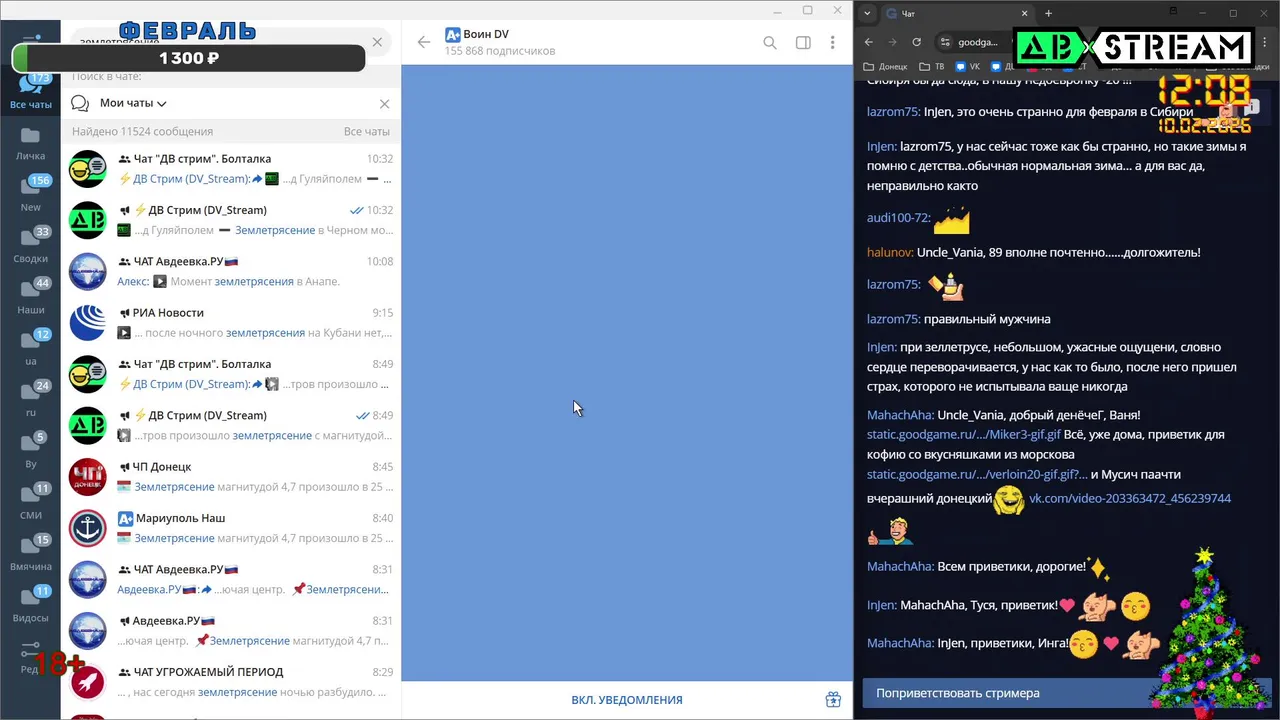Viewport: 1280px width, 720px height.
Task: Clear the Telegram search field with X
Action: coord(377,42)
